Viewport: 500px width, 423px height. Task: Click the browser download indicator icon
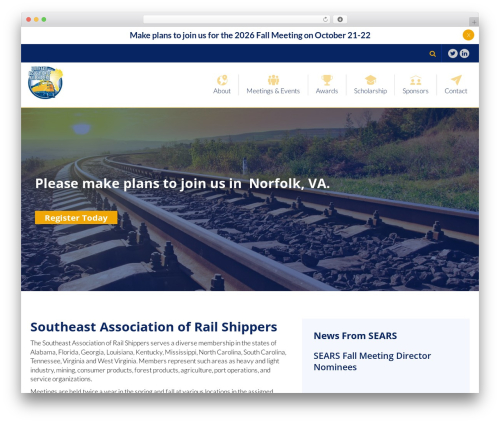[340, 19]
